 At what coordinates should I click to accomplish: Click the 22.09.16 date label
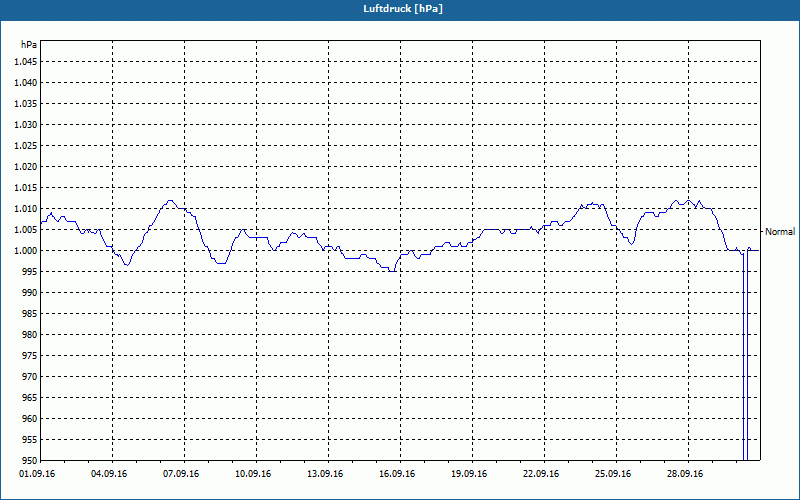point(541,474)
